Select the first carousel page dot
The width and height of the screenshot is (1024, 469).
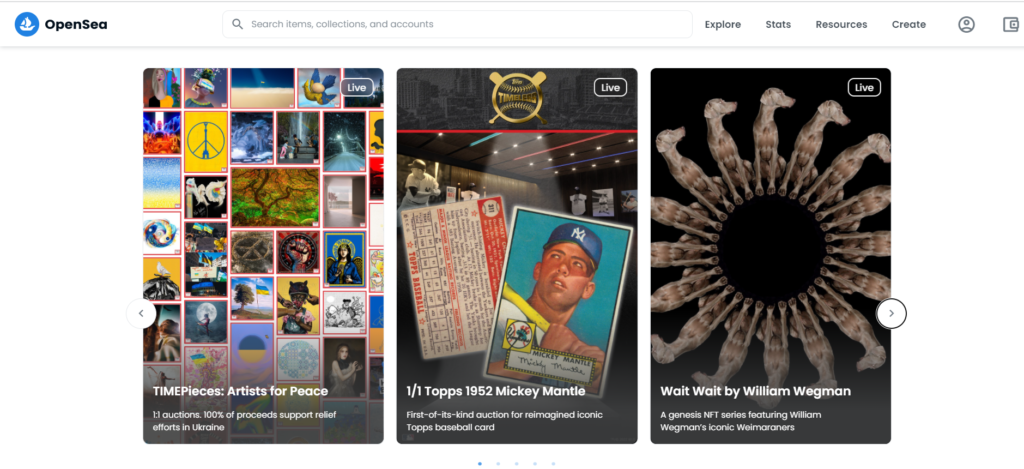[x=480, y=464]
